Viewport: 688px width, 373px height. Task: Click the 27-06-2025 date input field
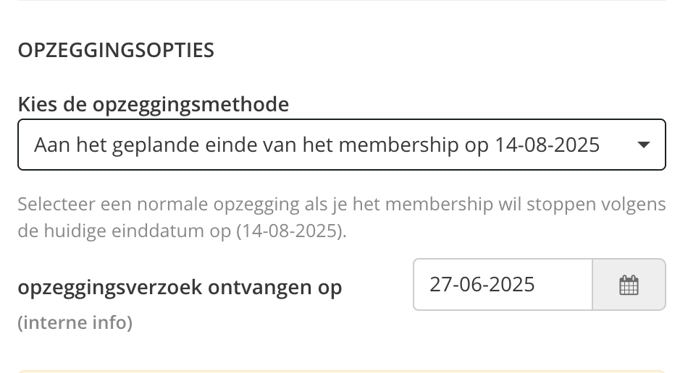tap(503, 284)
